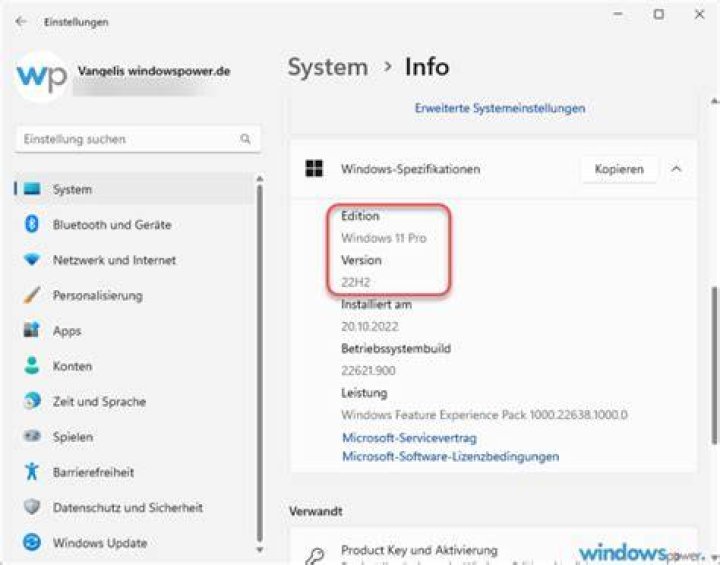Screen dimensions: 720x565
Task: Click the install date 20.10.2022
Action: pos(370,326)
